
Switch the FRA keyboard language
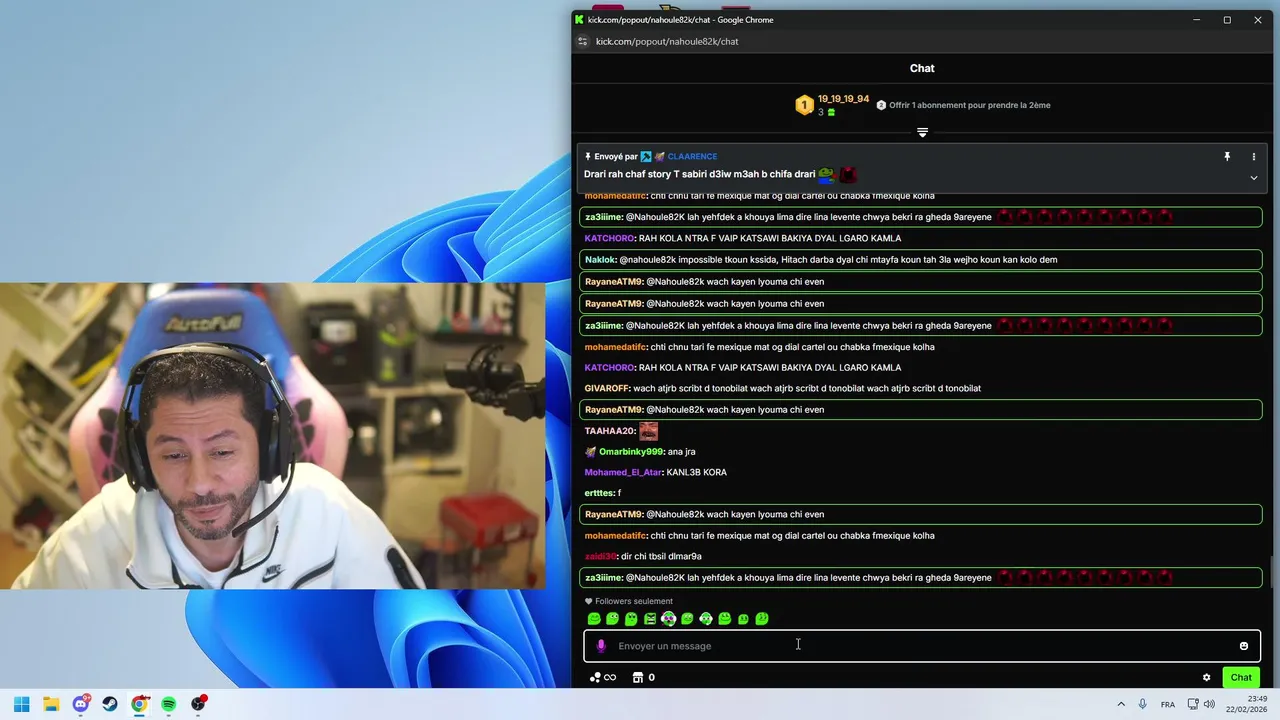coord(1168,704)
